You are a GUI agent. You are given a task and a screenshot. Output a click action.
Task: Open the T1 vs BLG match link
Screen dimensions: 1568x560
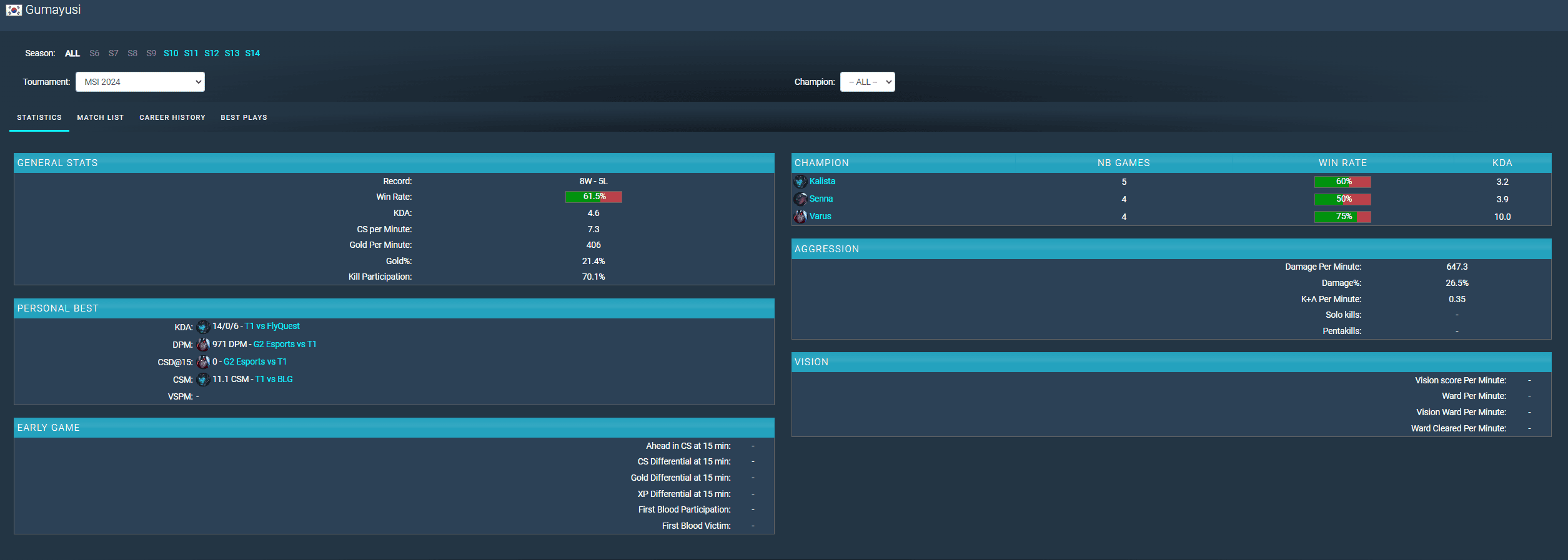point(274,379)
